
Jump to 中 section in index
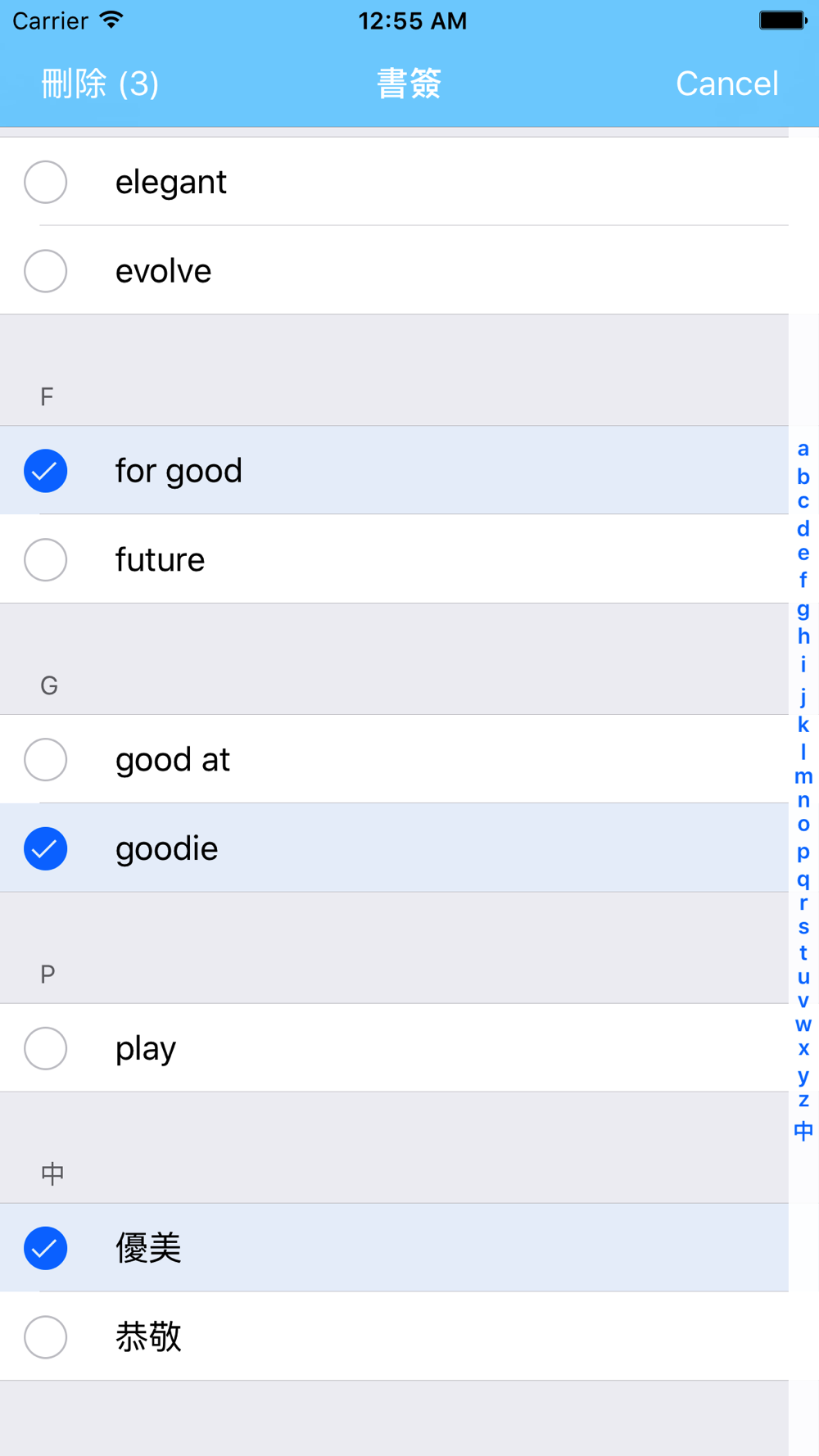(803, 1131)
